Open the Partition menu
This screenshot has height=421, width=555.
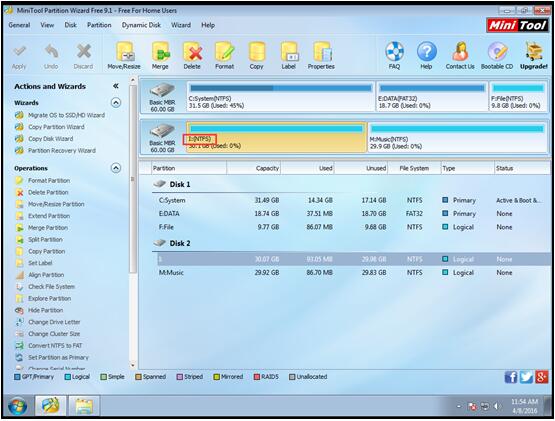[99, 25]
